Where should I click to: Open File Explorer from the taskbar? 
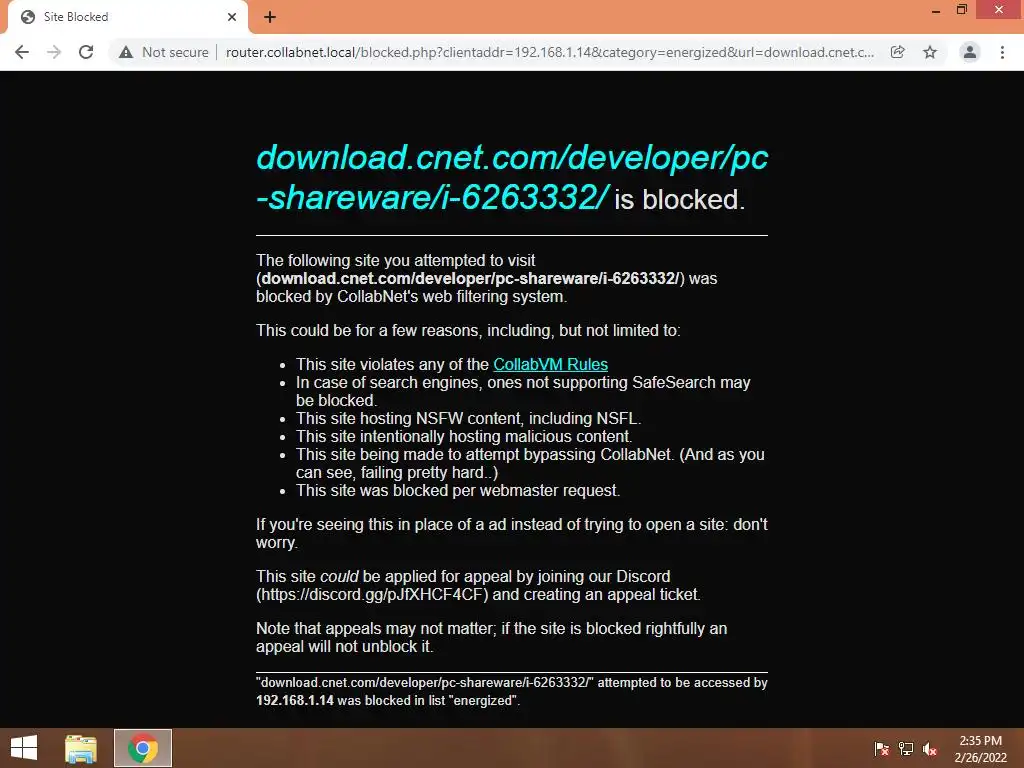[81, 748]
